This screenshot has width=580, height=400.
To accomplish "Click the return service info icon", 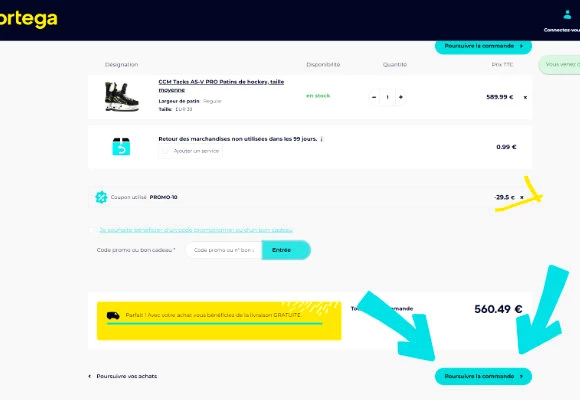I will click(321, 139).
